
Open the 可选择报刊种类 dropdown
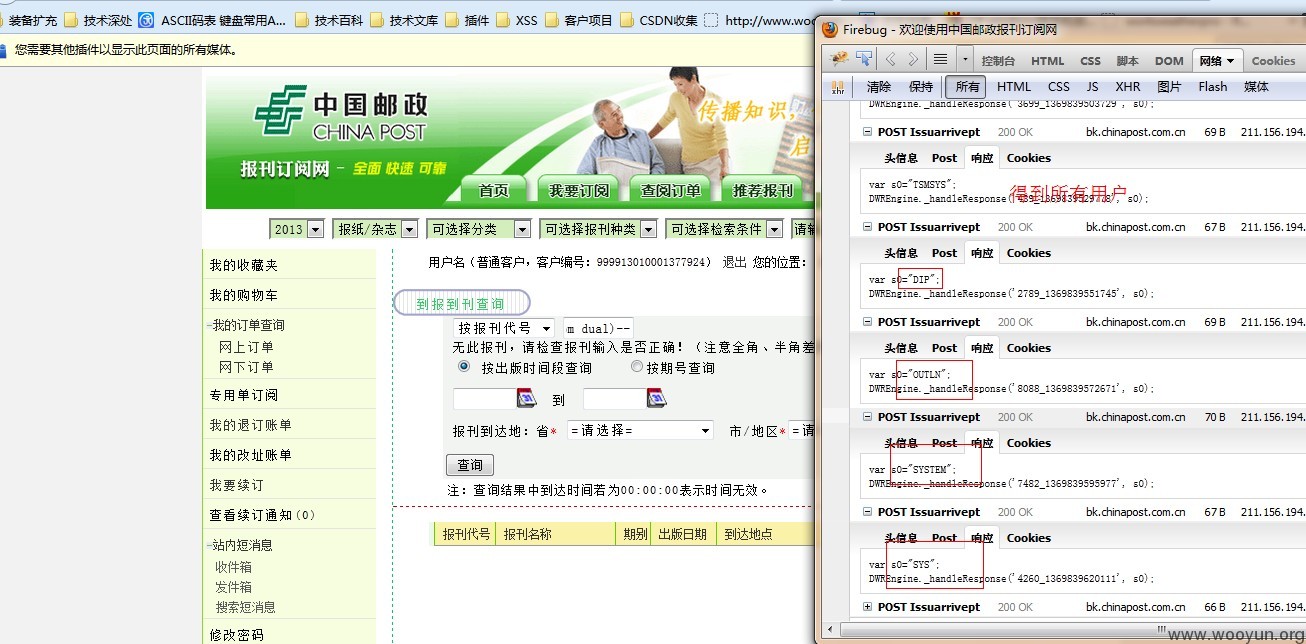pyautogui.click(x=598, y=229)
